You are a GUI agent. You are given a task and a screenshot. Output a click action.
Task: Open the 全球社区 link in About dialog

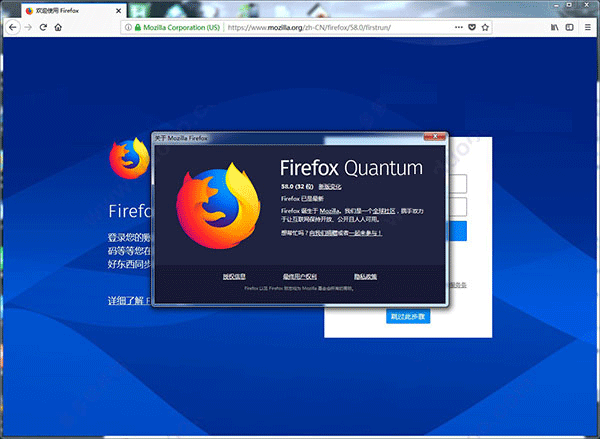tap(384, 211)
